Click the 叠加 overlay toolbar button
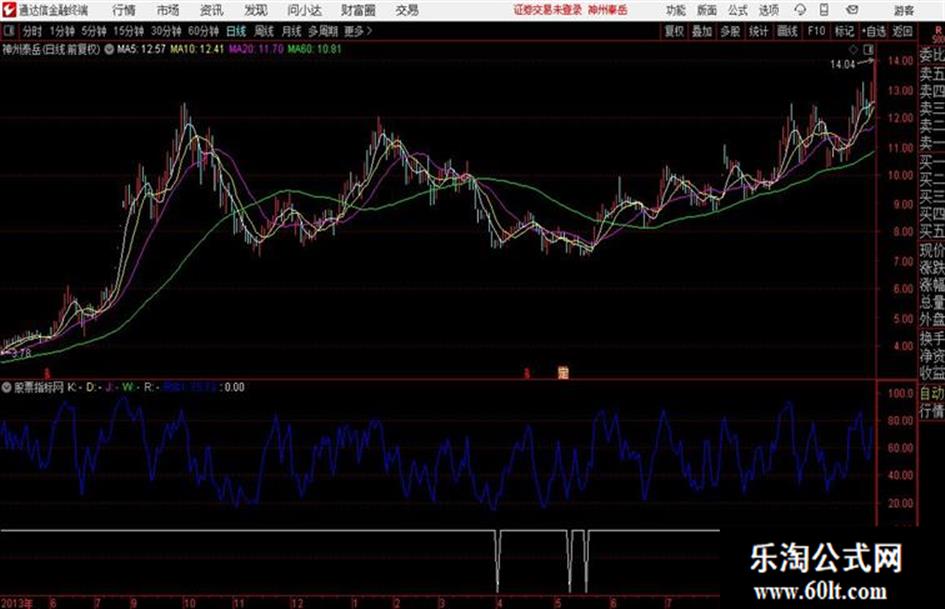Viewport: 945px width, 609px height. pos(702,31)
